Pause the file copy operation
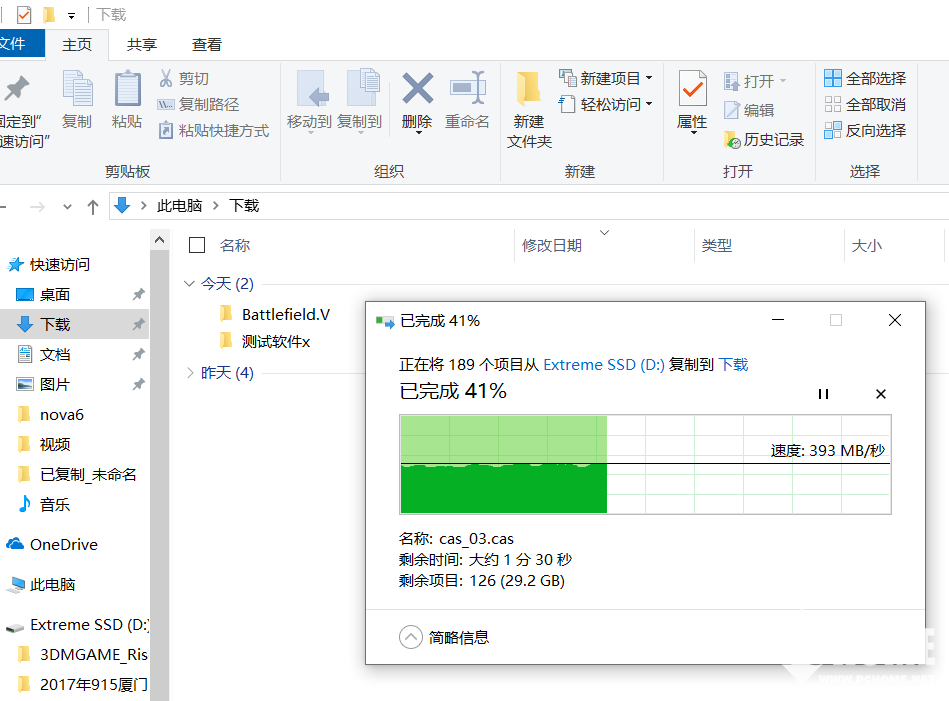The height and width of the screenshot is (701, 949). point(823,394)
